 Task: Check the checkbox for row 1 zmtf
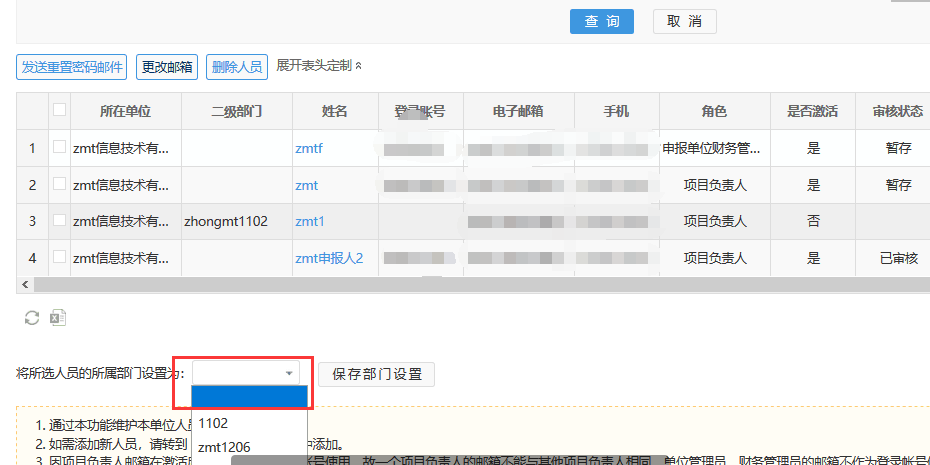point(59,147)
